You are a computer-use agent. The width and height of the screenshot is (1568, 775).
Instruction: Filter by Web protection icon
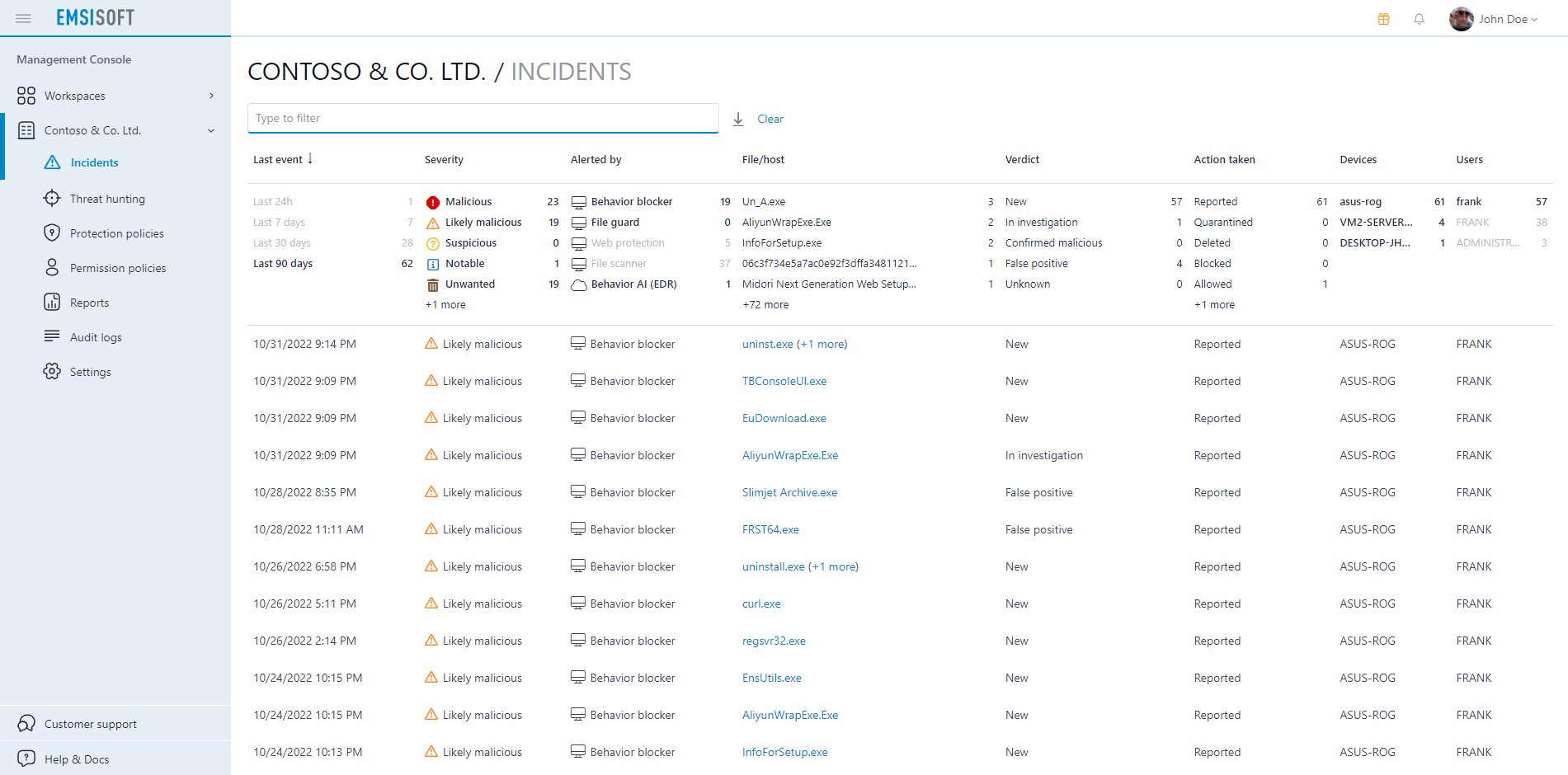(579, 243)
